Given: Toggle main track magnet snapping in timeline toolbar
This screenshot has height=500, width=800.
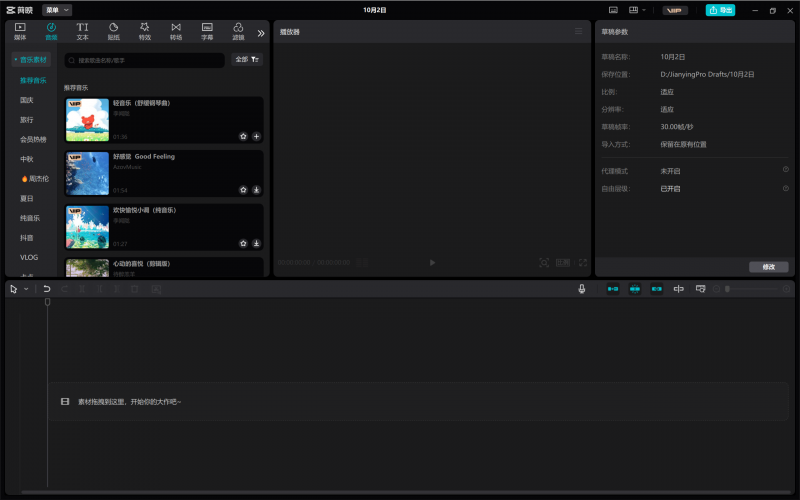Looking at the screenshot, I should pyautogui.click(x=613, y=289).
